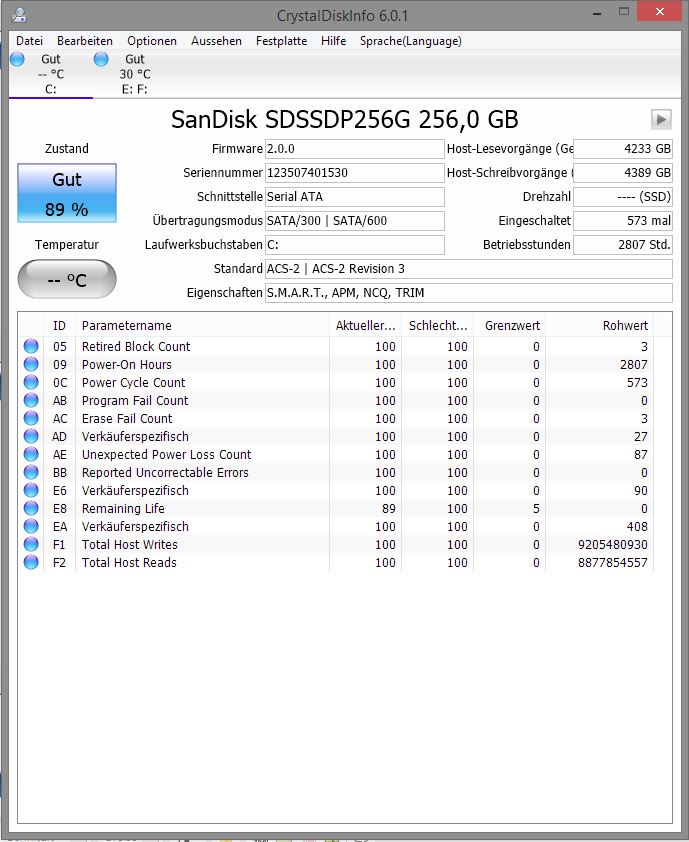Open the Sprache(Language) menu

click(x=411, y=41)
